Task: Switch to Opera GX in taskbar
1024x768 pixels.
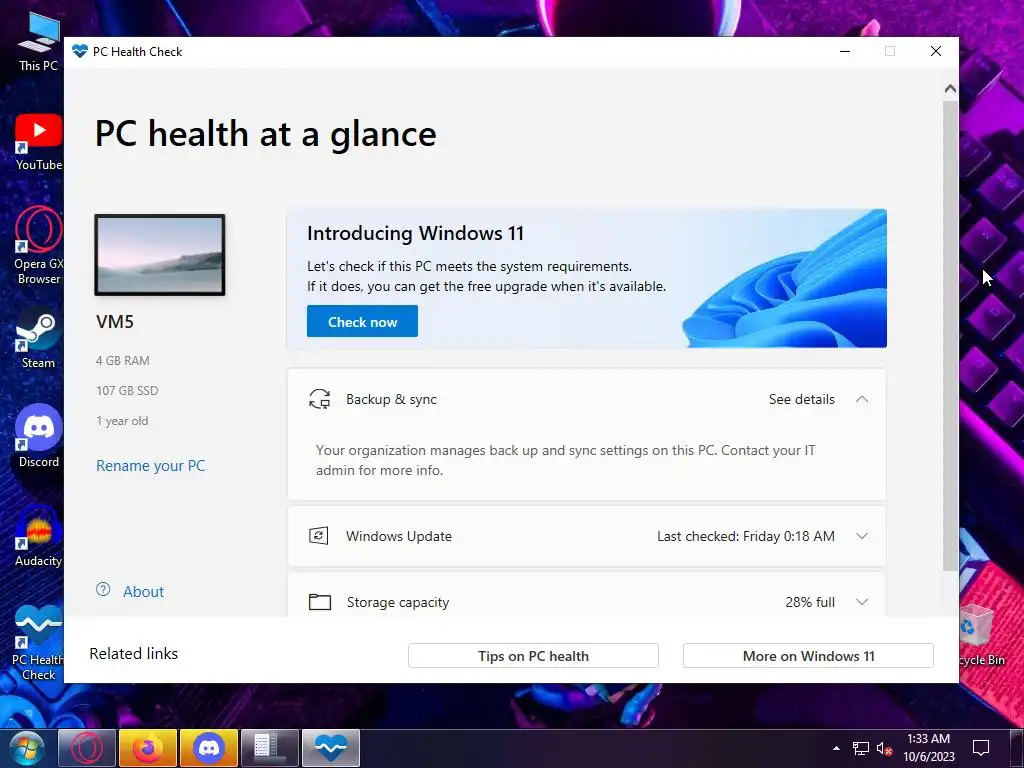Action: pyautogui.click(x=87, y=748)
